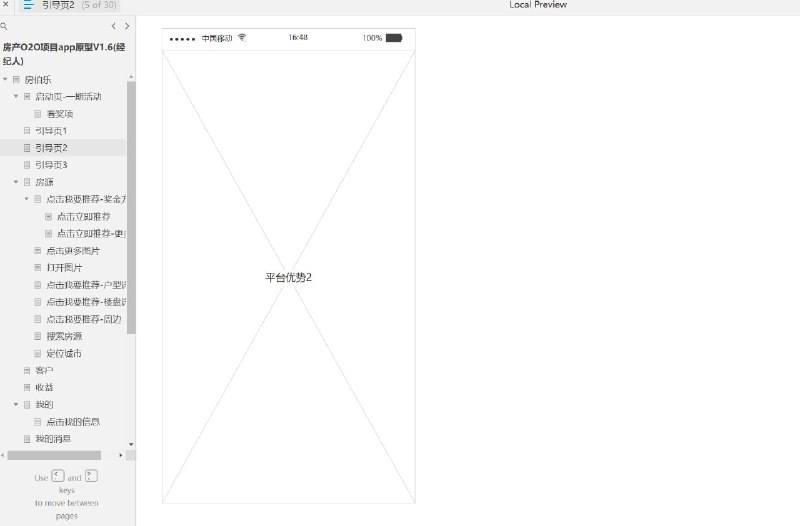This screenshot has width=800, height=526.
Task: Click the sitemap scroll up arrow
Action: pyautogui.click(x=131, y=77)
